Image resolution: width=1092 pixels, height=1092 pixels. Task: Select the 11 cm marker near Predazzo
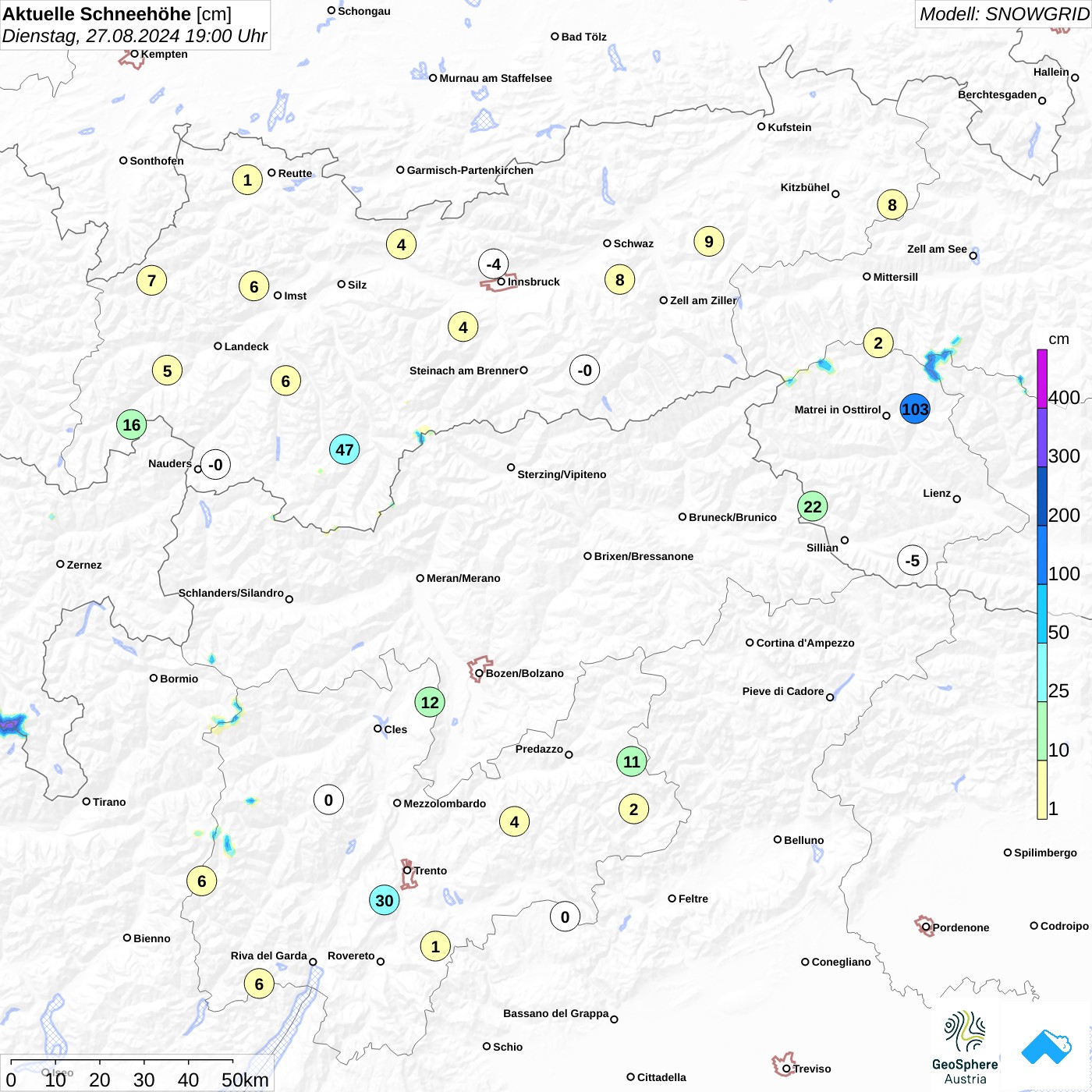tap(632, 761)
